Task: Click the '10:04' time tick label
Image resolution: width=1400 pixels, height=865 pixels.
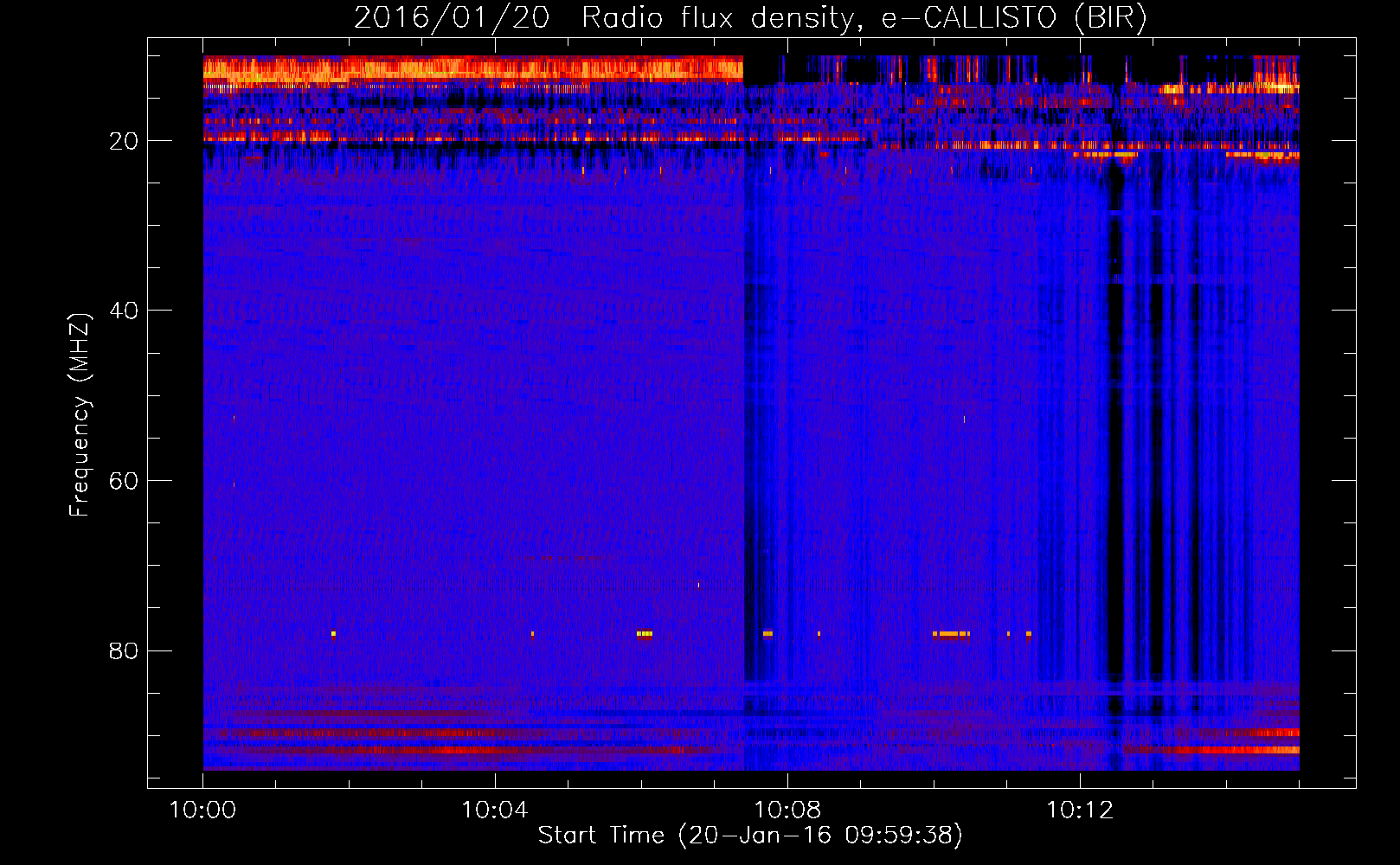Action: pyautogui.click(x=495, y=811)
